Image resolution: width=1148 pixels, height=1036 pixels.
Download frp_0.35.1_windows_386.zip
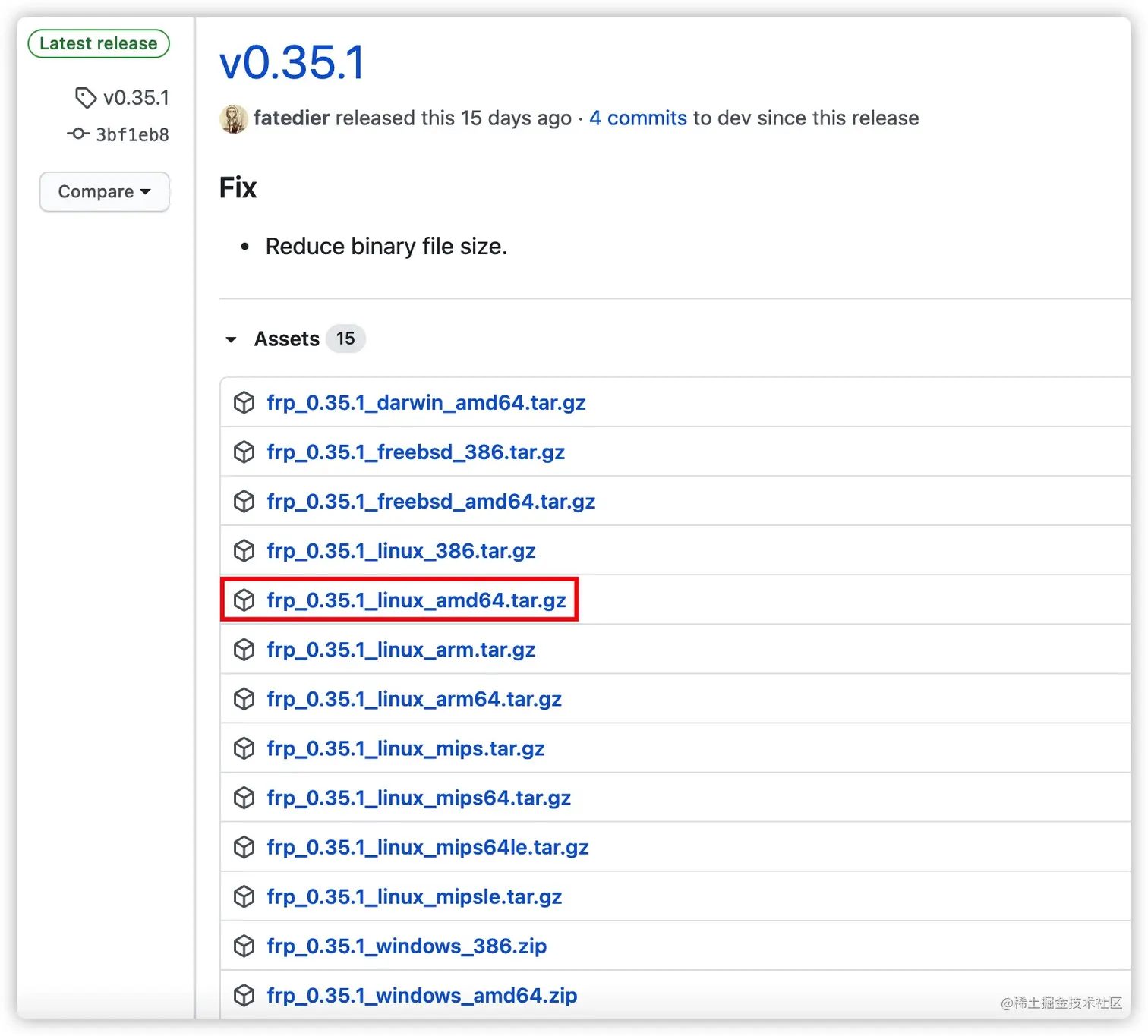406,945
